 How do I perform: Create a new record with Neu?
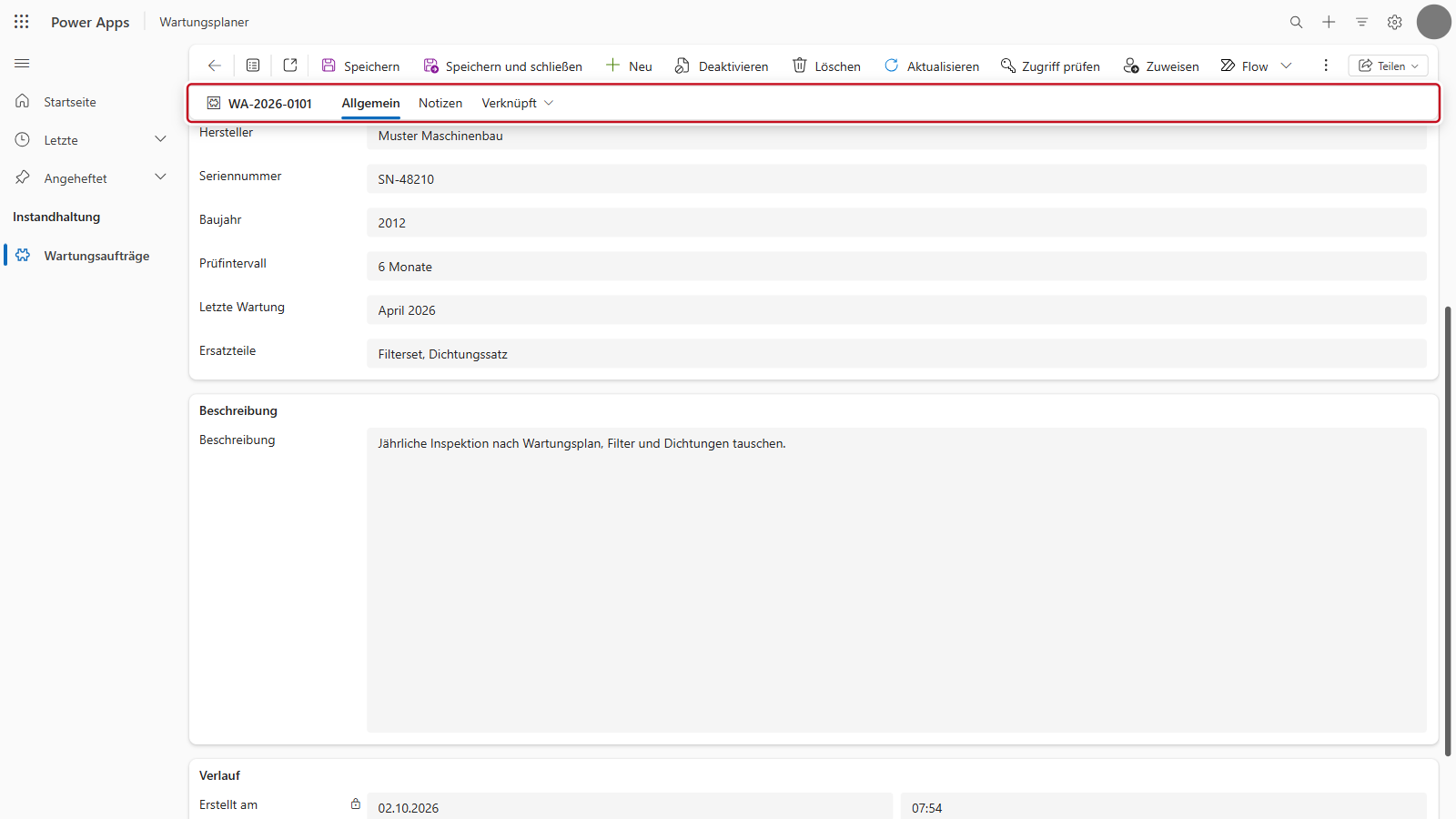pos(629,66)
